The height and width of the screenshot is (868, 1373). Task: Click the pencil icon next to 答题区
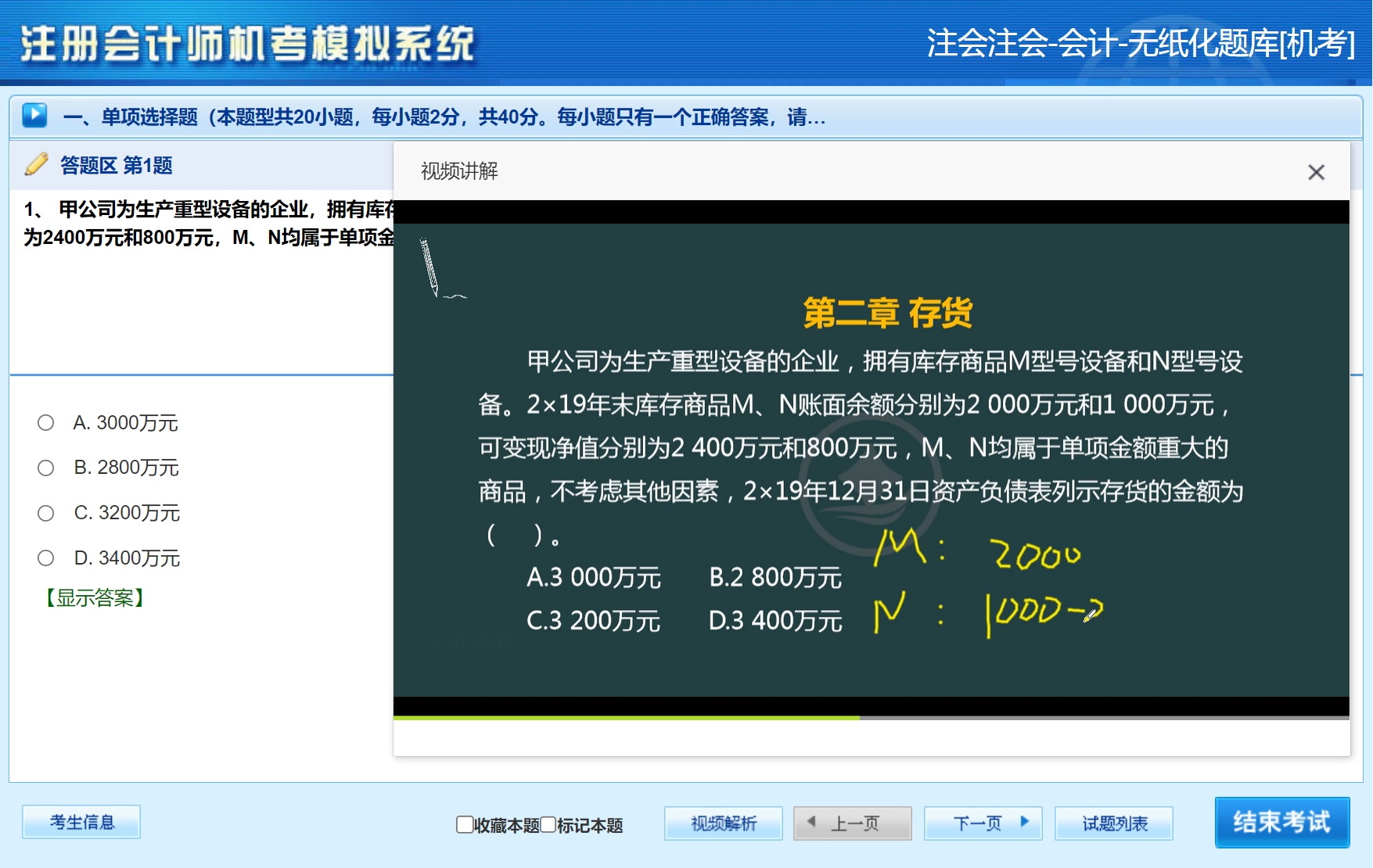(x=36, y=164)
